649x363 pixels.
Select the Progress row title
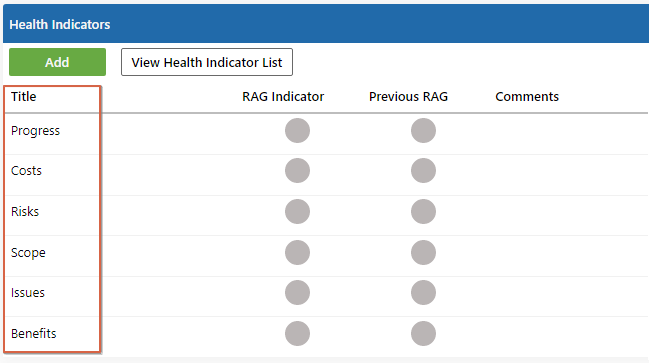[36, 131]
